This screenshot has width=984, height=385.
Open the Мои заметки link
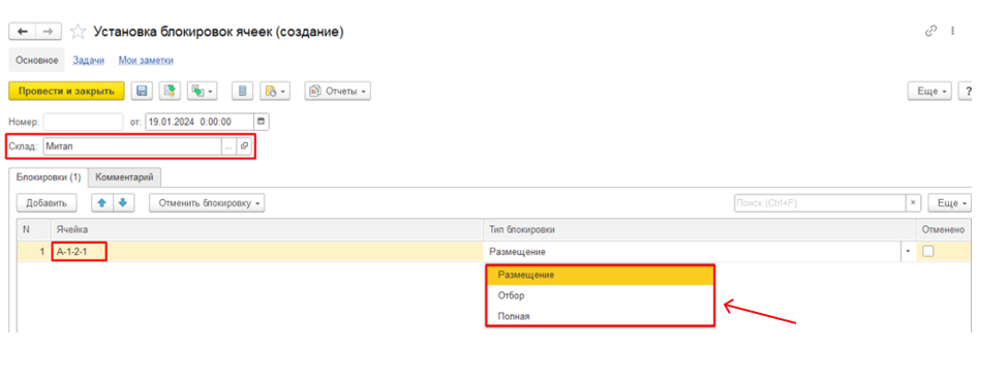(x=146, y=60)
